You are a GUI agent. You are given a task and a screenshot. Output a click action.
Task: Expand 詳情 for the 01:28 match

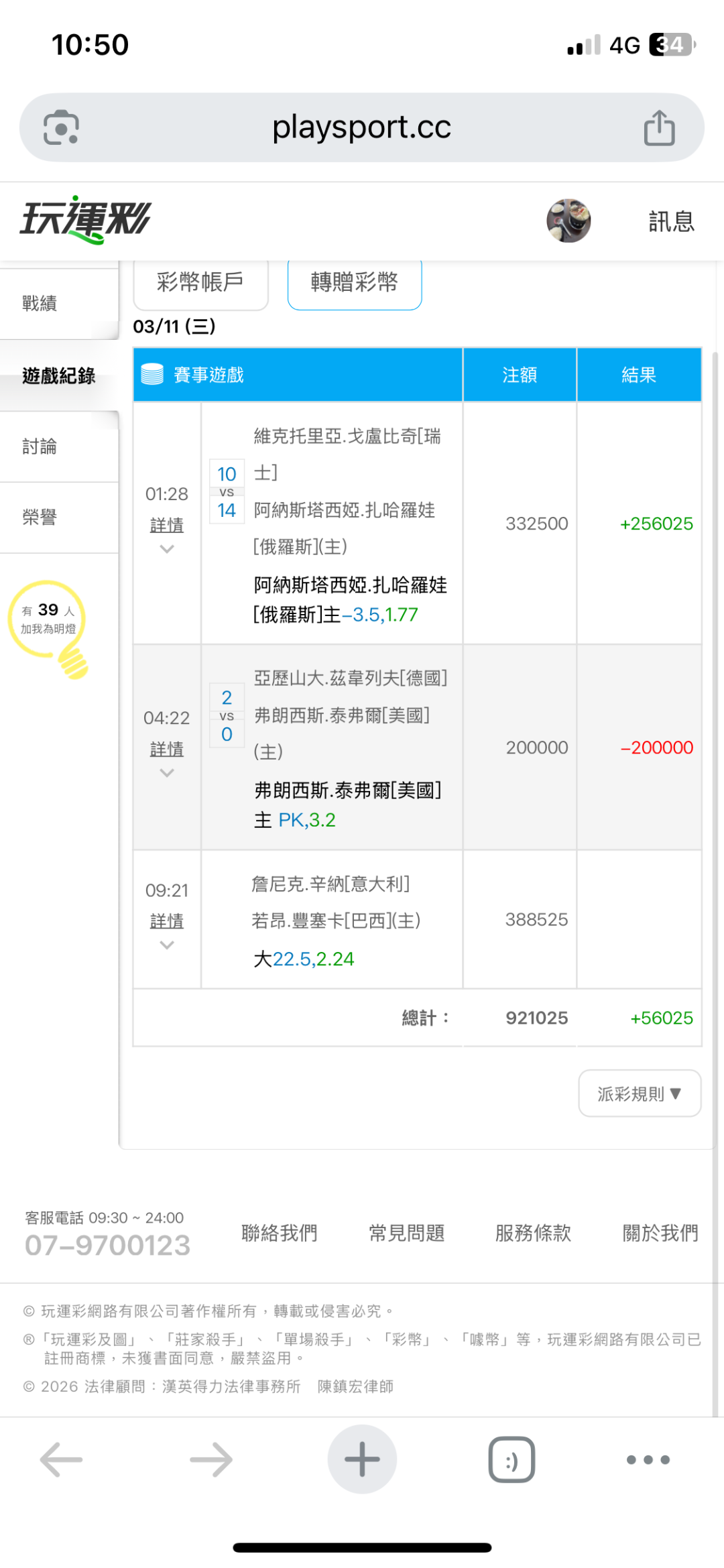click(167, 526)
